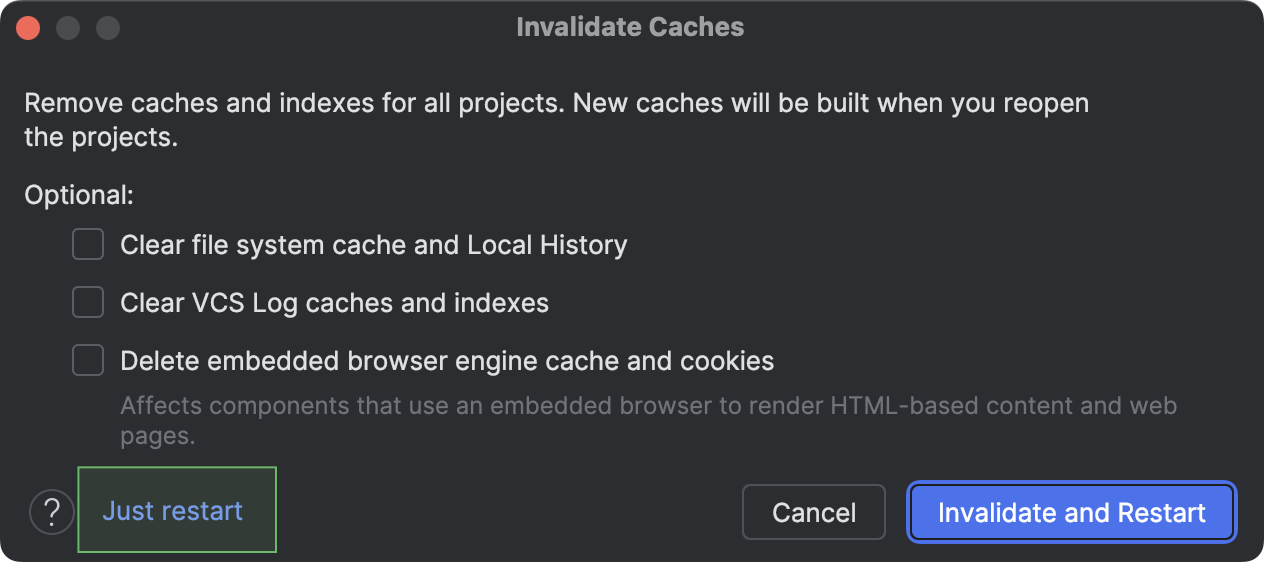Close the Invalidate Caches dialog with red button

click(28, 28)
